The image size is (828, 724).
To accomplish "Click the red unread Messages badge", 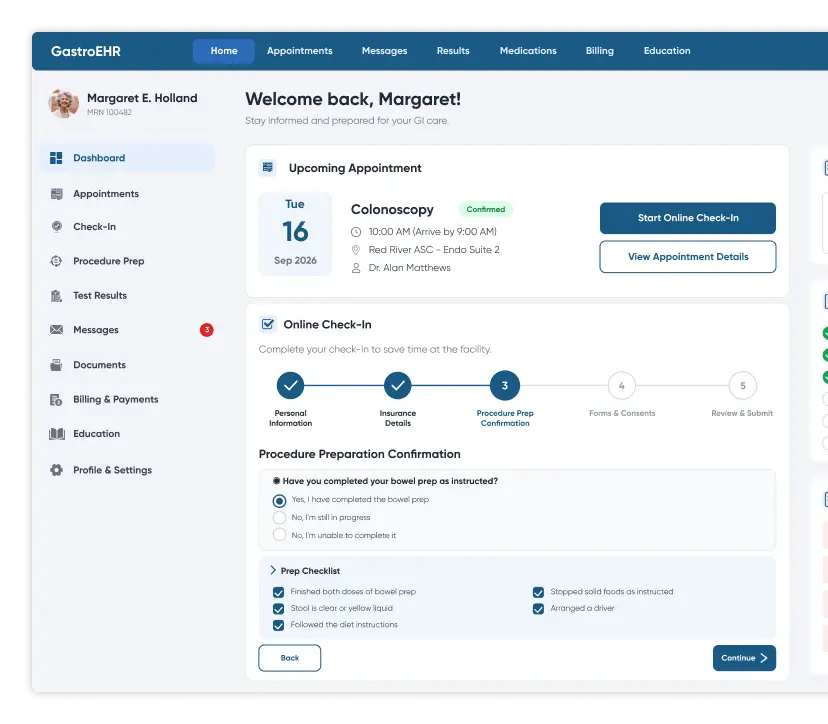I will click(x=206, y=330).
